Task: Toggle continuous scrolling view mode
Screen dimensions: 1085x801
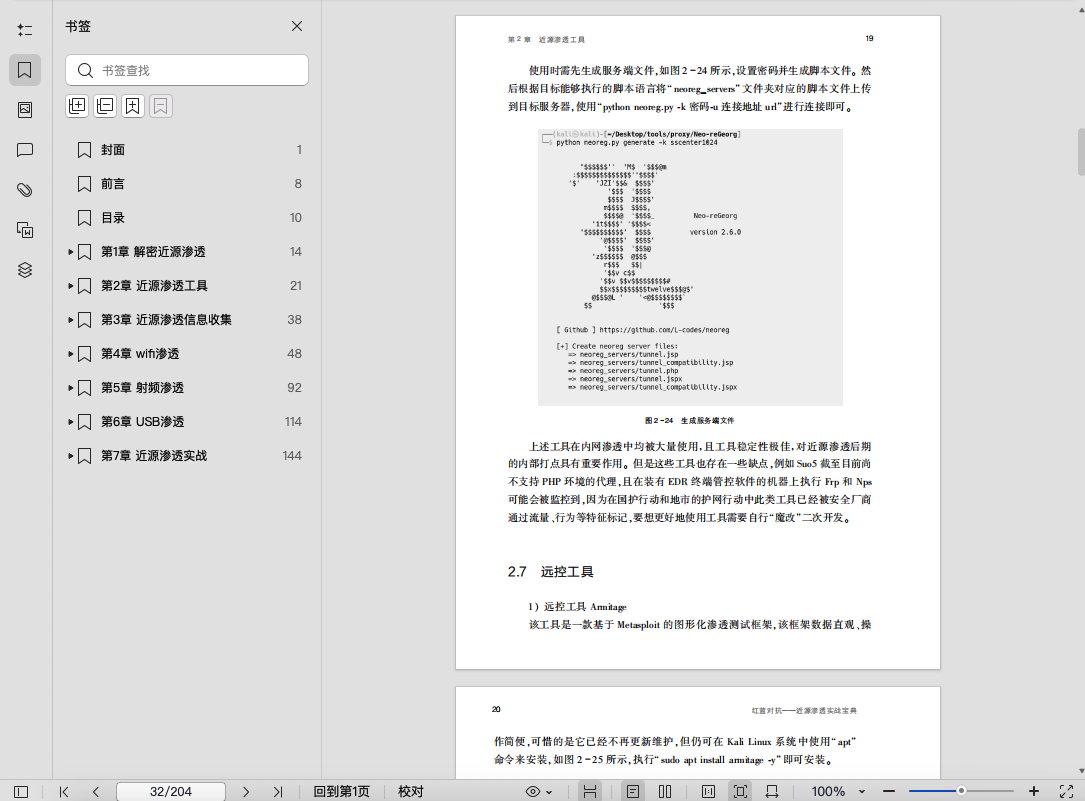Action: coord(590,791)
